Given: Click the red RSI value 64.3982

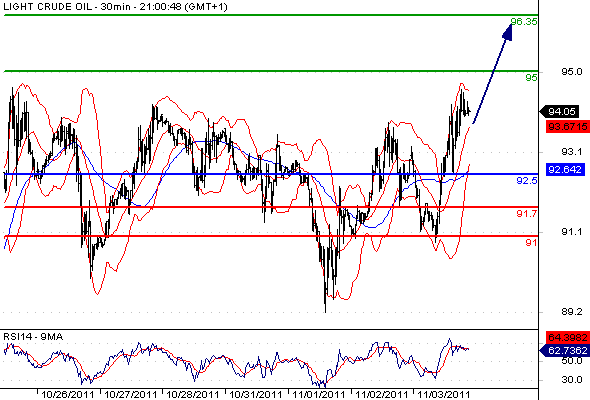Looking at the screenshot, I should (568, 337).
